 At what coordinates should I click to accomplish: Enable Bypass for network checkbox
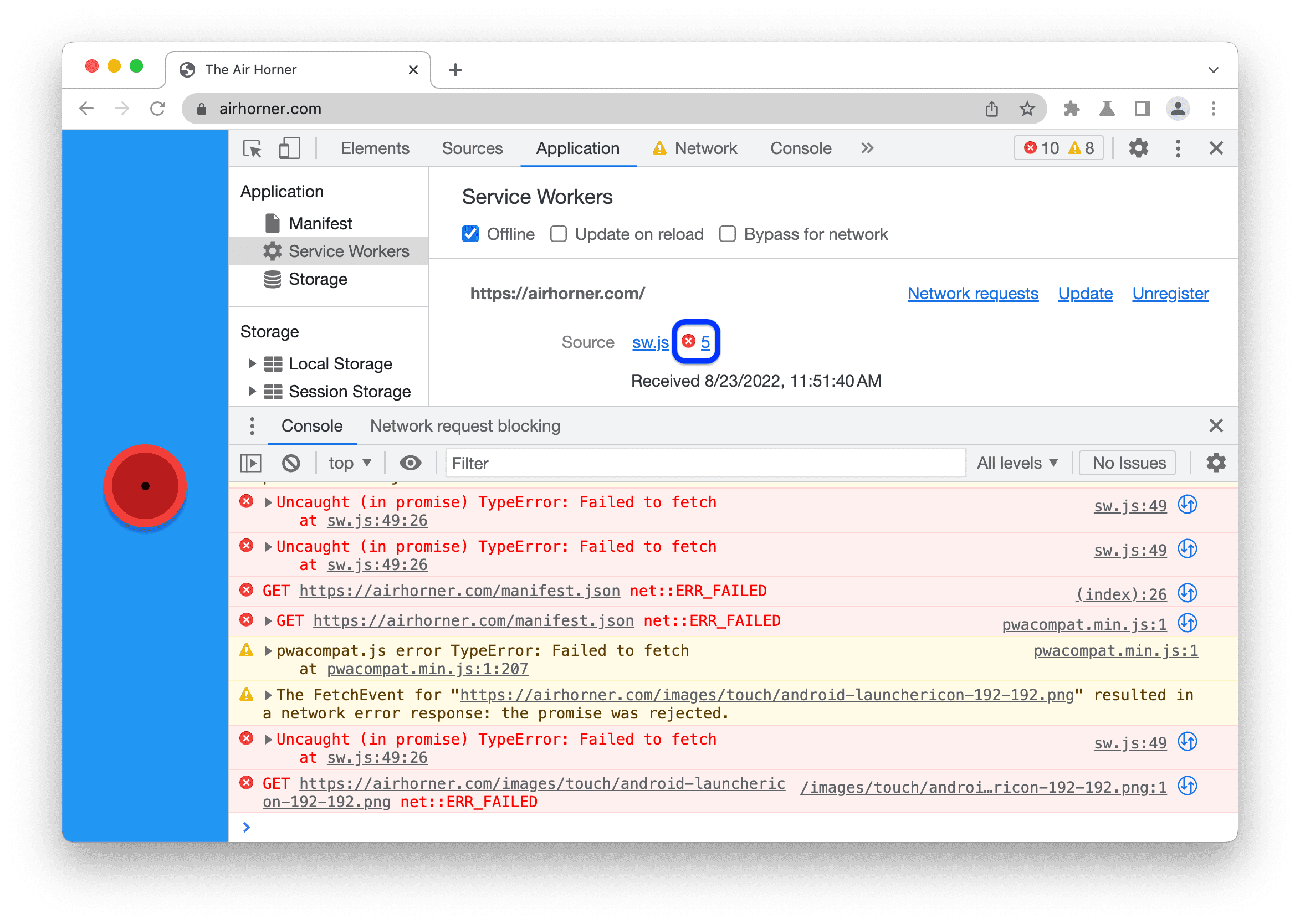point(728,235)
